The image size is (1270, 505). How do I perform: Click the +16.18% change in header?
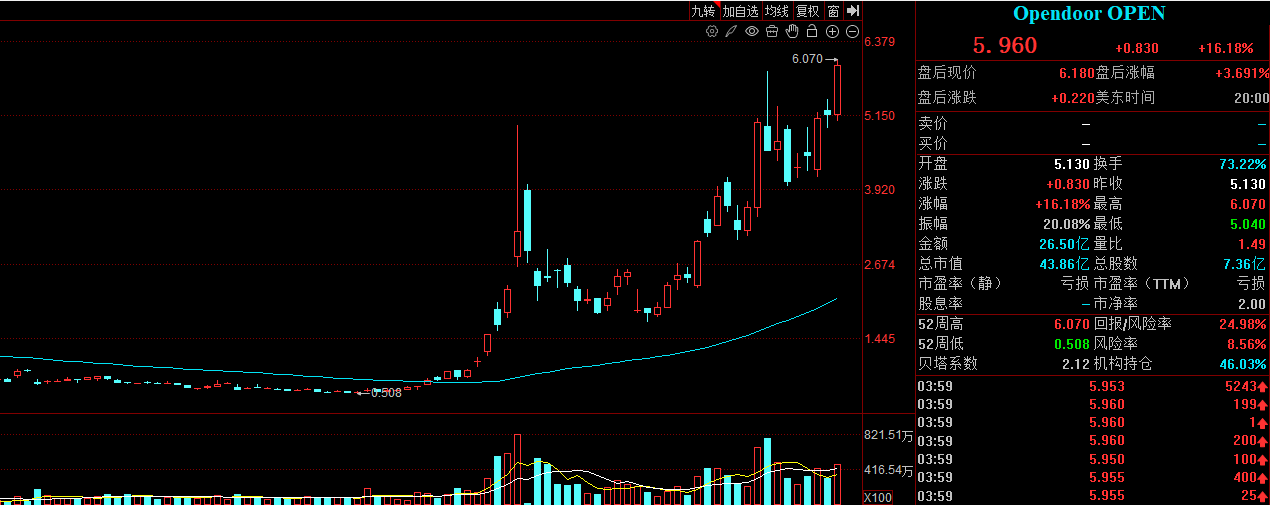pyautogui.click(x=1225, y=48)
